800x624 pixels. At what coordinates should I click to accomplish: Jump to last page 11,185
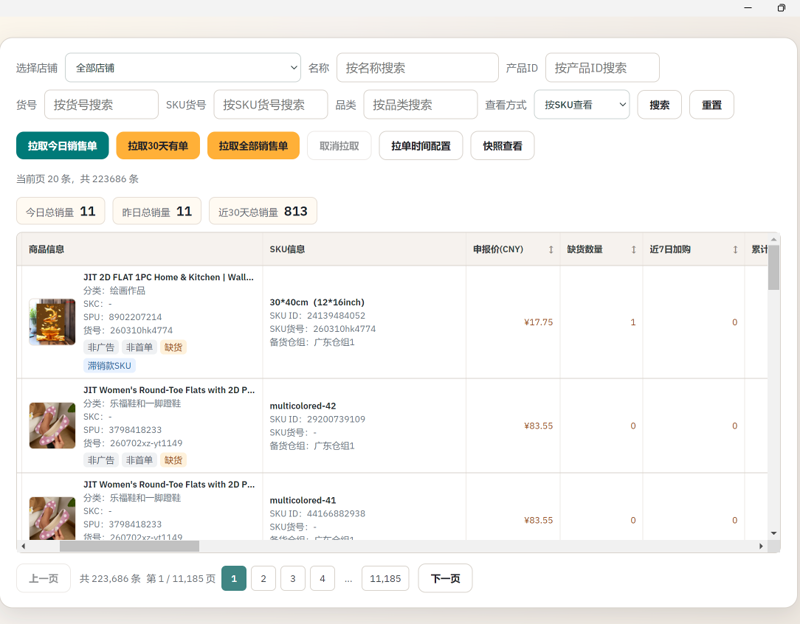coord(385,578)
